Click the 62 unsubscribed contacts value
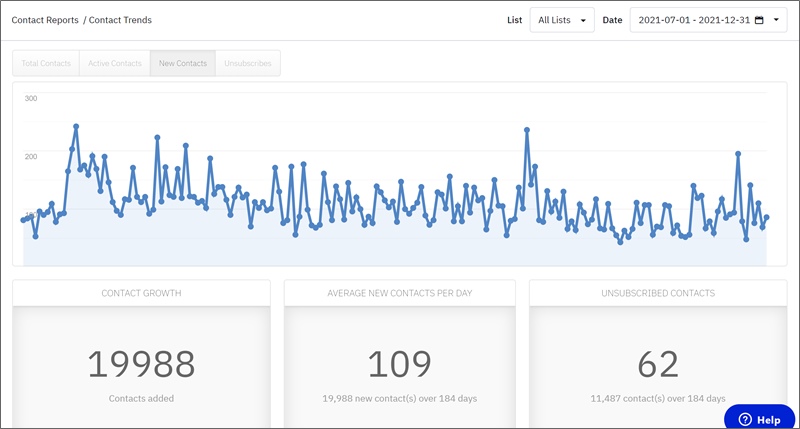This screenshot has height=429, width=800. point(658,364)
